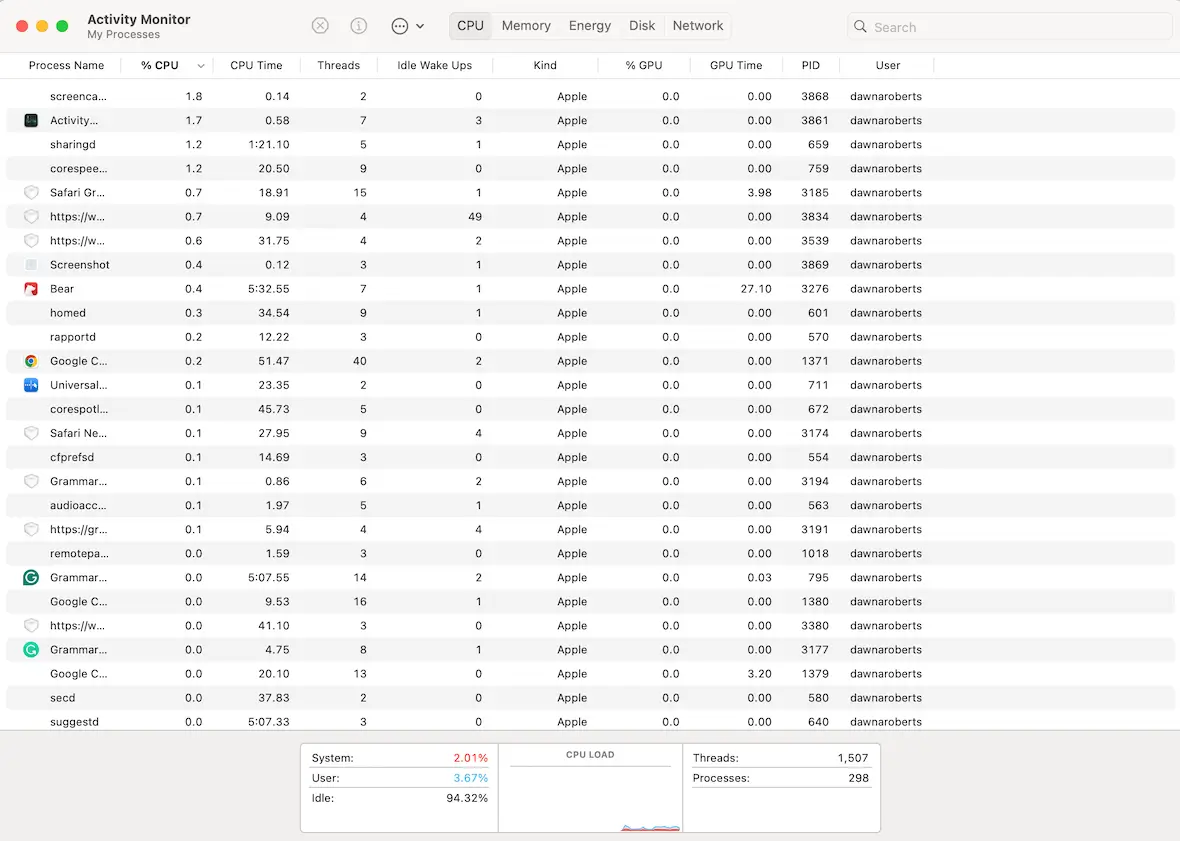
Task: Switch to the Memory tab
Action: tap(526, 26)
